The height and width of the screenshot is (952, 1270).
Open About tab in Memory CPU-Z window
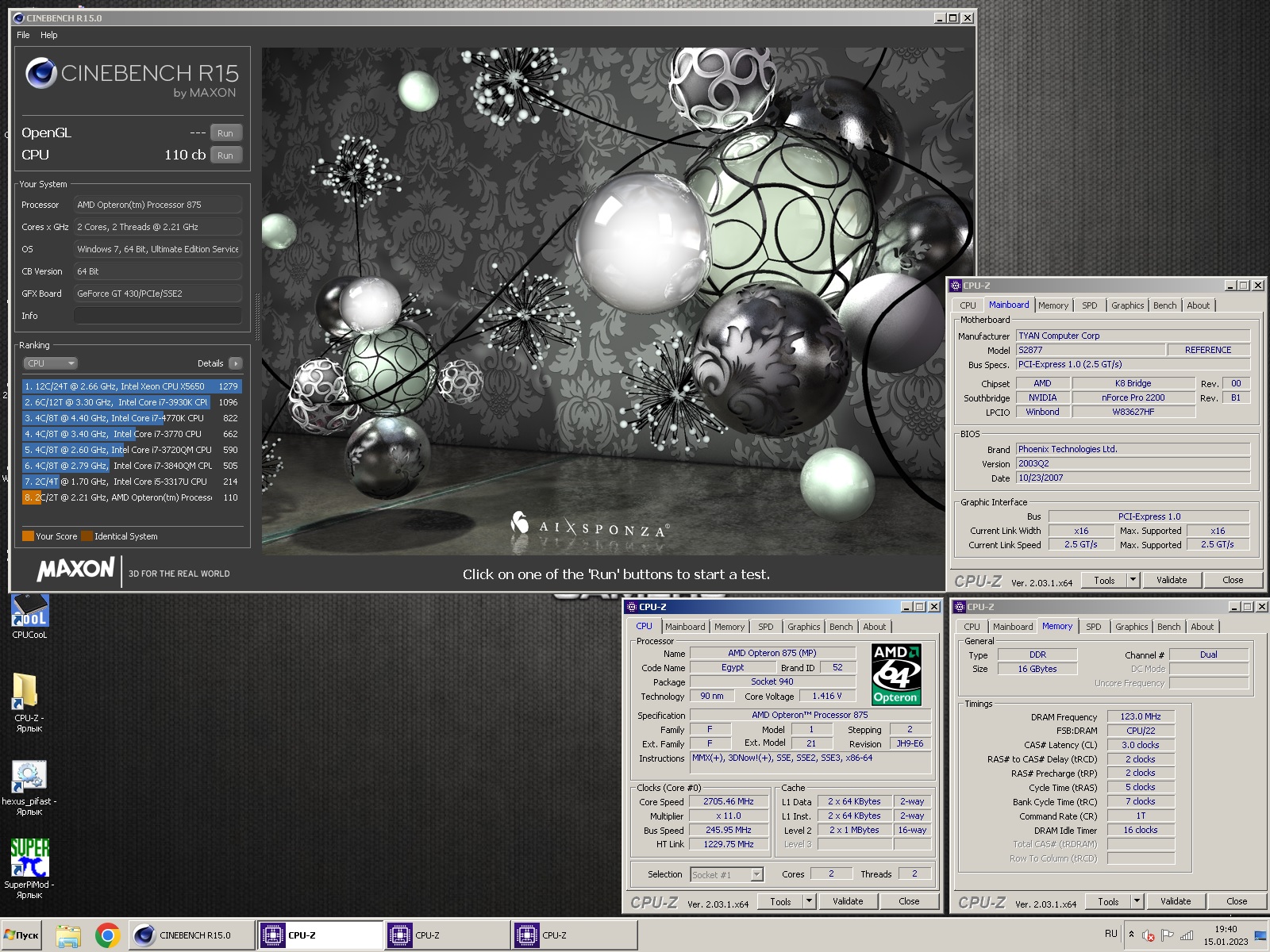pos(1202,627)
